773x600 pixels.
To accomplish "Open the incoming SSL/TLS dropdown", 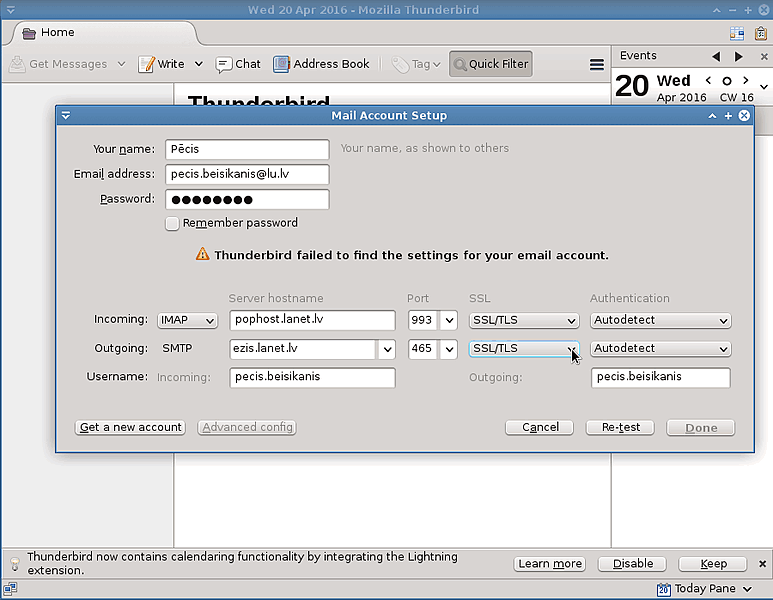I will (524, 320).
